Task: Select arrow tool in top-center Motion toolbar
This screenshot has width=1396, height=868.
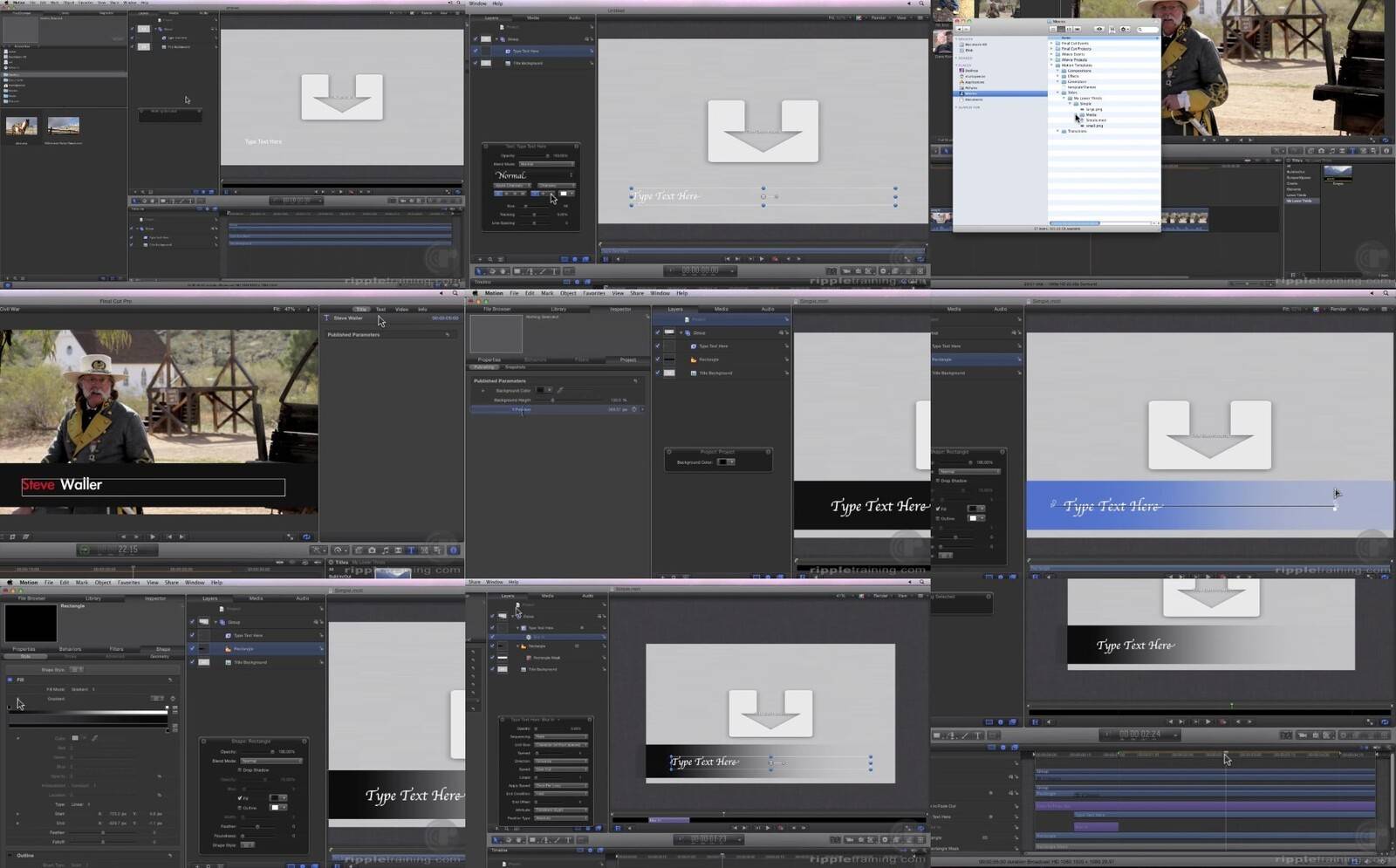Action: point(481,271)
